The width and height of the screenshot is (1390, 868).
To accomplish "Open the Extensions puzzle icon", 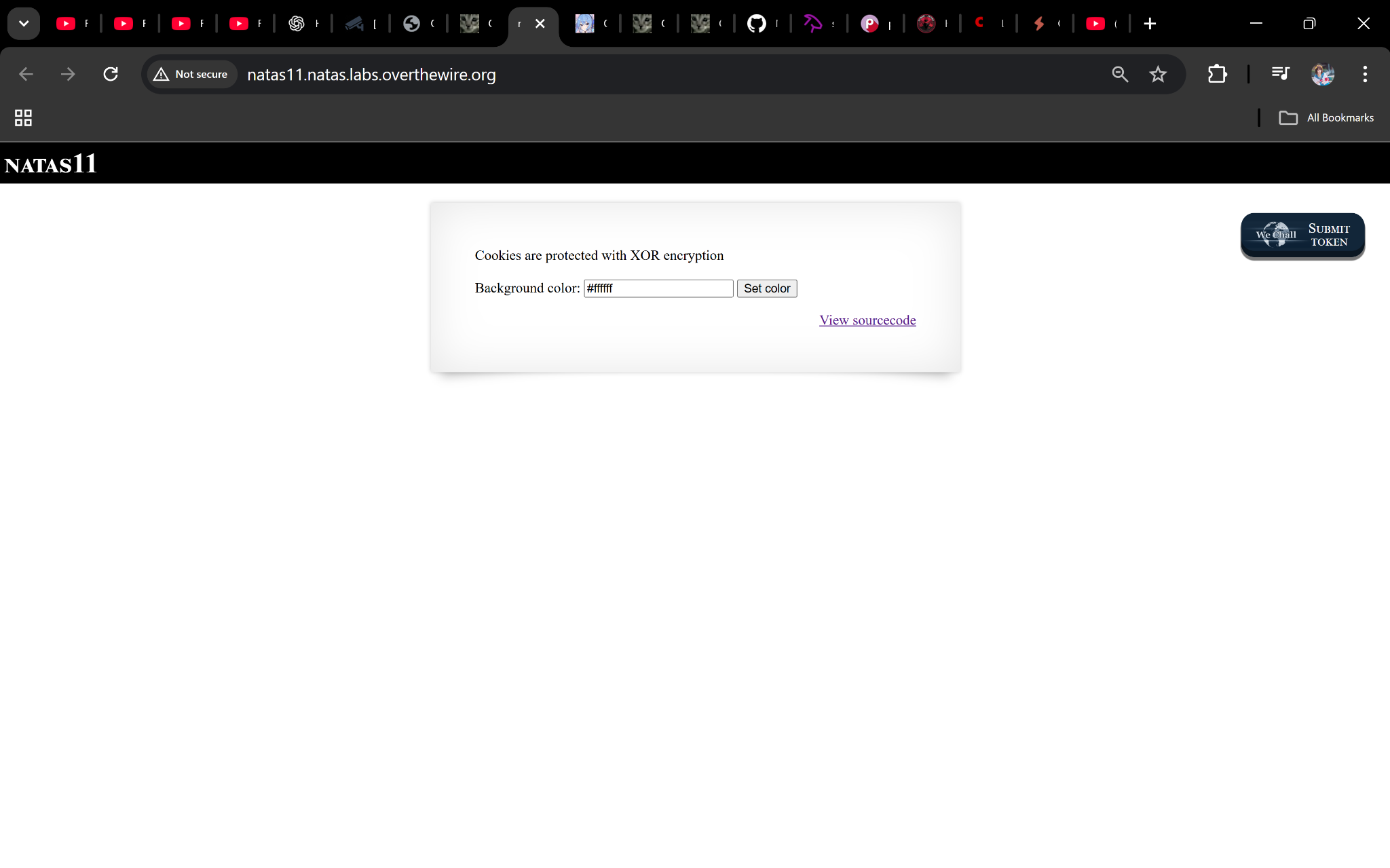I will 1218,74.
